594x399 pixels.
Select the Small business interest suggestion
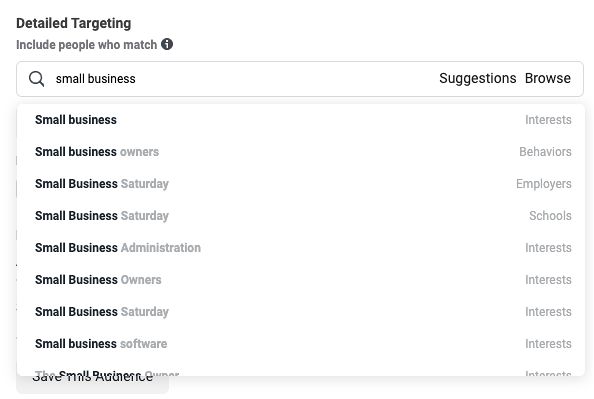[301, 120]
